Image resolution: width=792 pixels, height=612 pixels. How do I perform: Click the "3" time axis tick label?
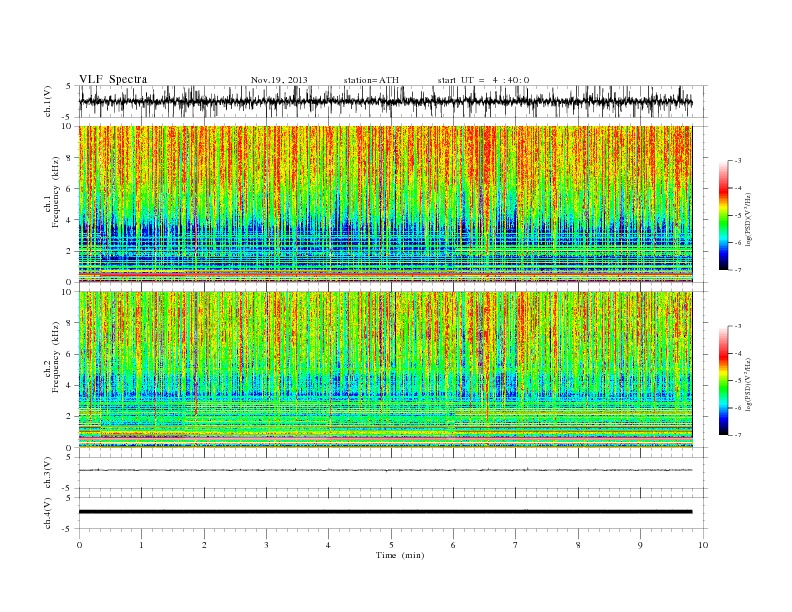(x=266, y=545)
